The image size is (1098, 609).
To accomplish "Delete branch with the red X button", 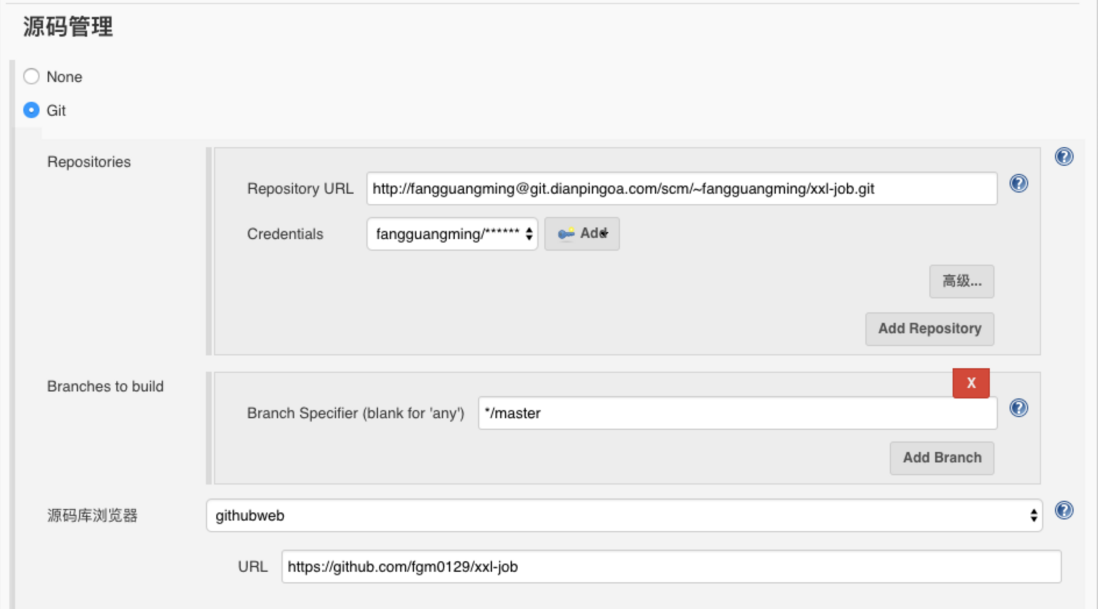I will tap(971, 383).
